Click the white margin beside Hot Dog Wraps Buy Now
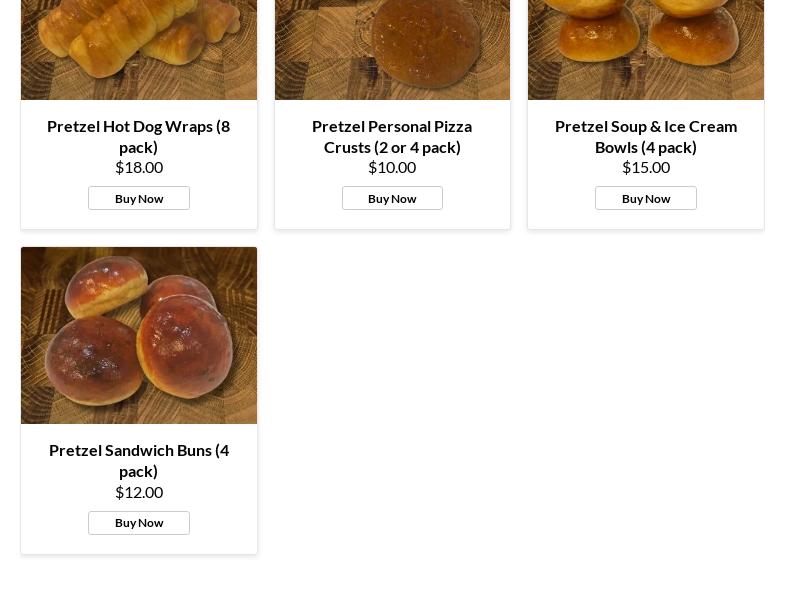The image size is (785, 593). [223, 199]
